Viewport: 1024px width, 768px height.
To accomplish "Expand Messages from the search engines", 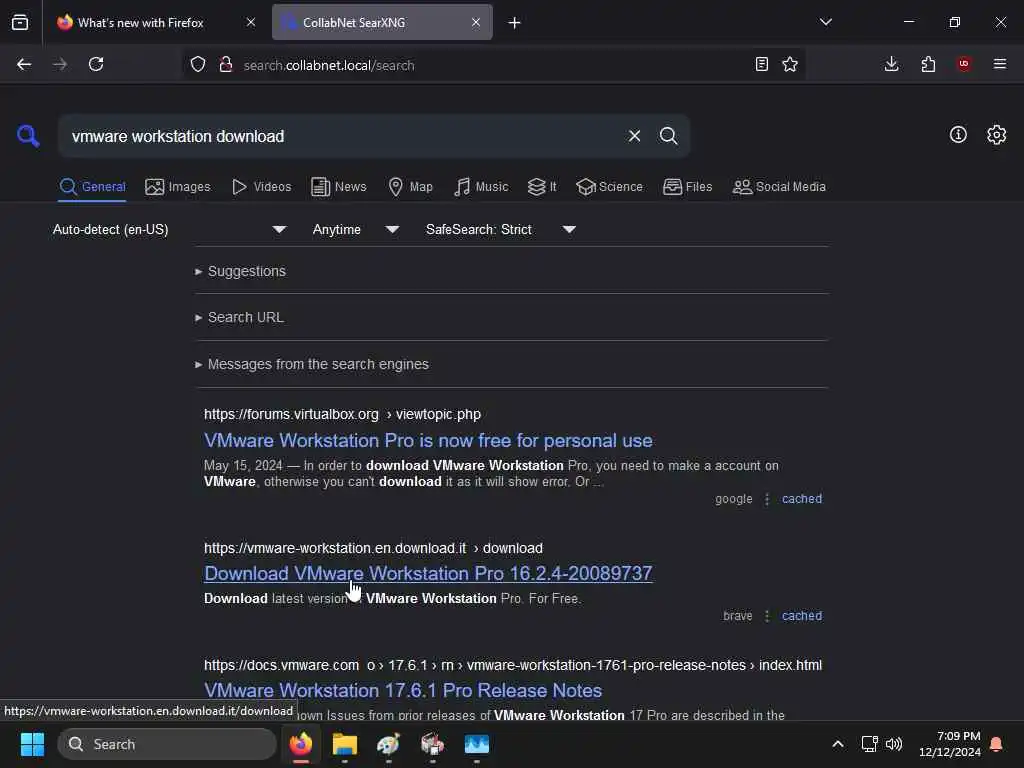I will click(312, 364).
